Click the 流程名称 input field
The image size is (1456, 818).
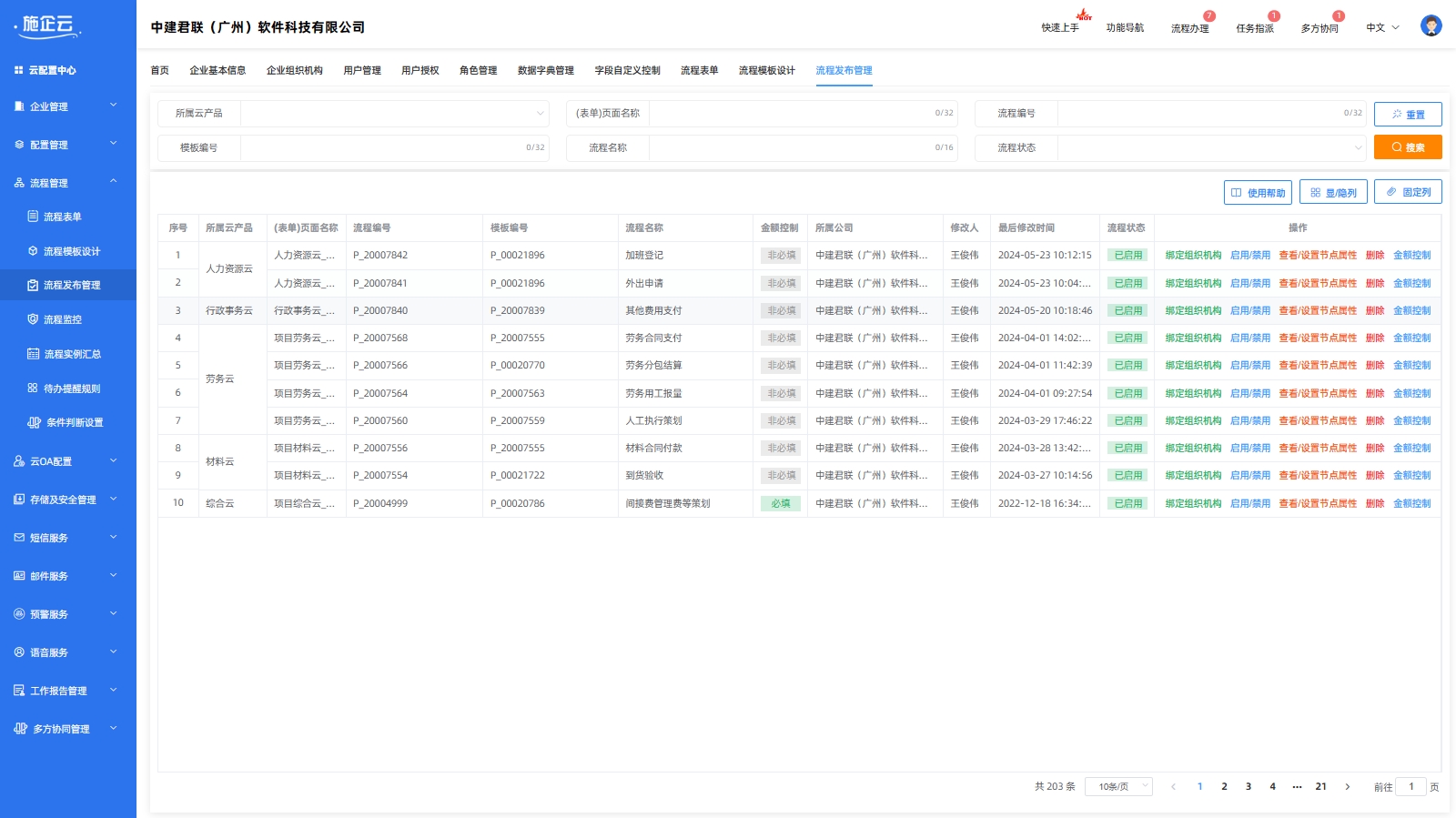(x=787, y=147)
